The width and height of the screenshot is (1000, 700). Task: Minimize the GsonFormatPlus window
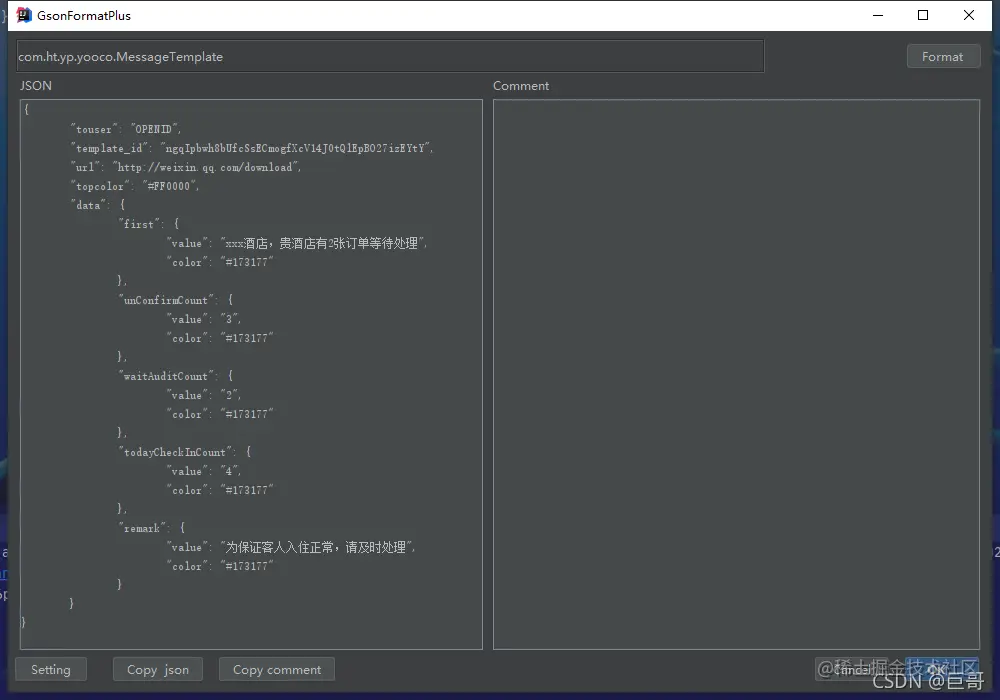878,15
